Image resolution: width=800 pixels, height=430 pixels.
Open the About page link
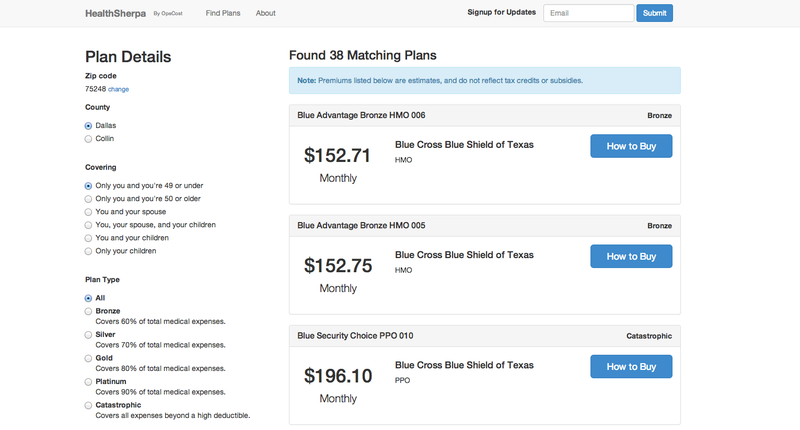[x=265, y=13]
